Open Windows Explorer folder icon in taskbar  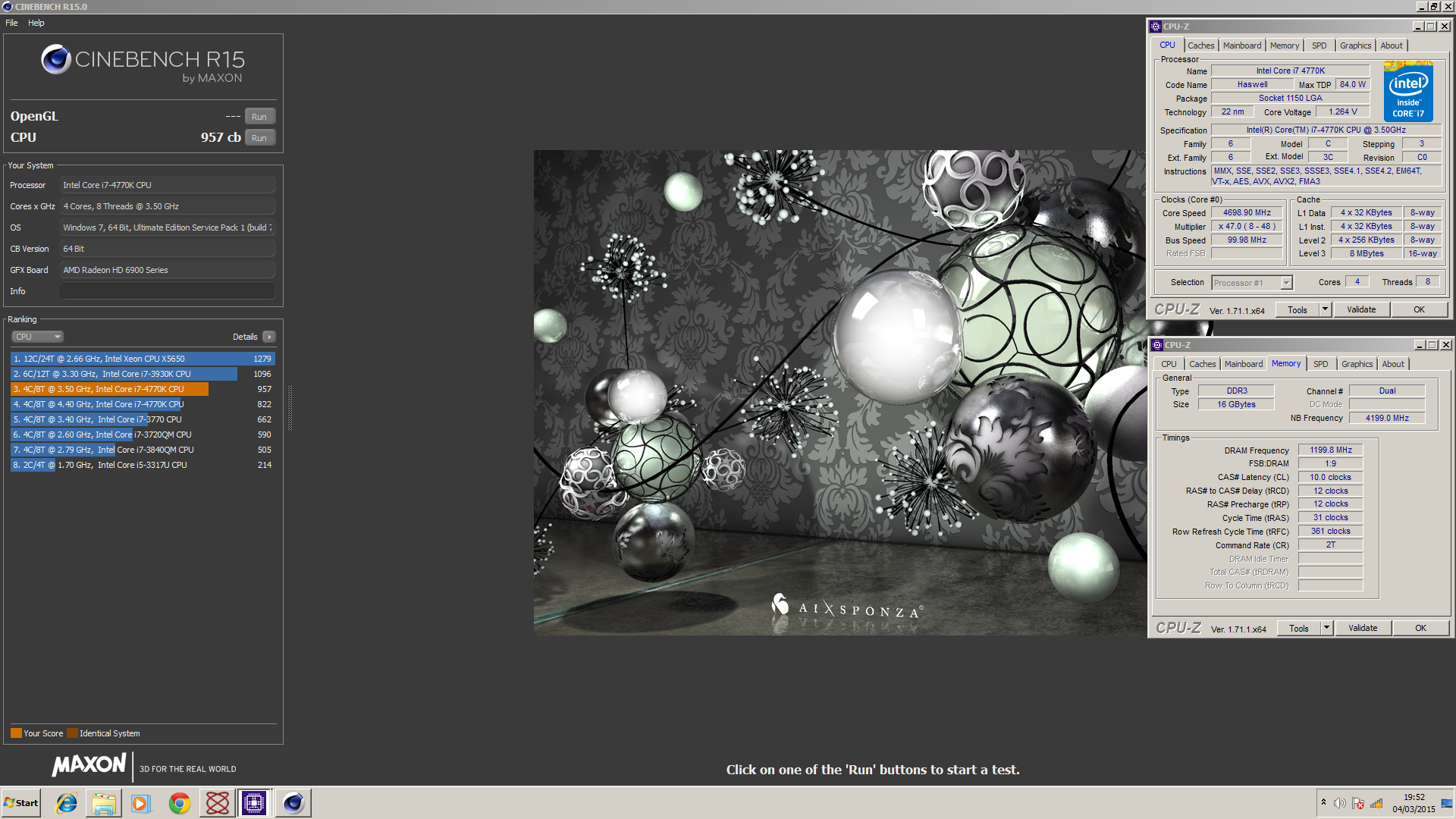[x=104, y=803]
